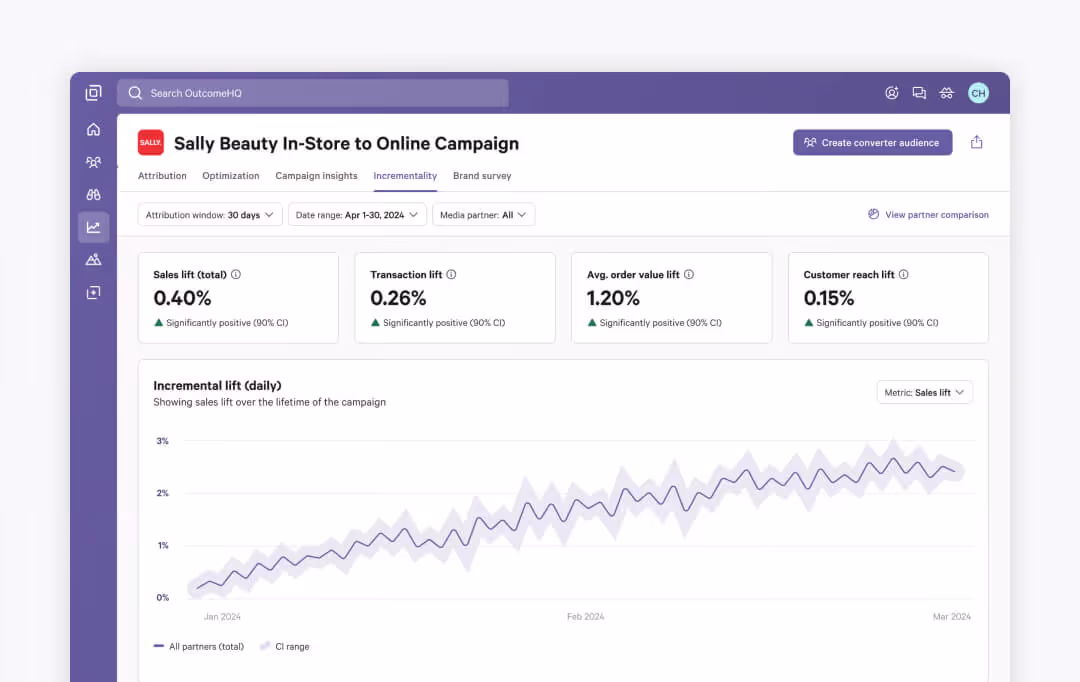Click the export icon at sidebar bottom
The width and height of the screenshot is (1080, 682).
click(x=93, y=291)
